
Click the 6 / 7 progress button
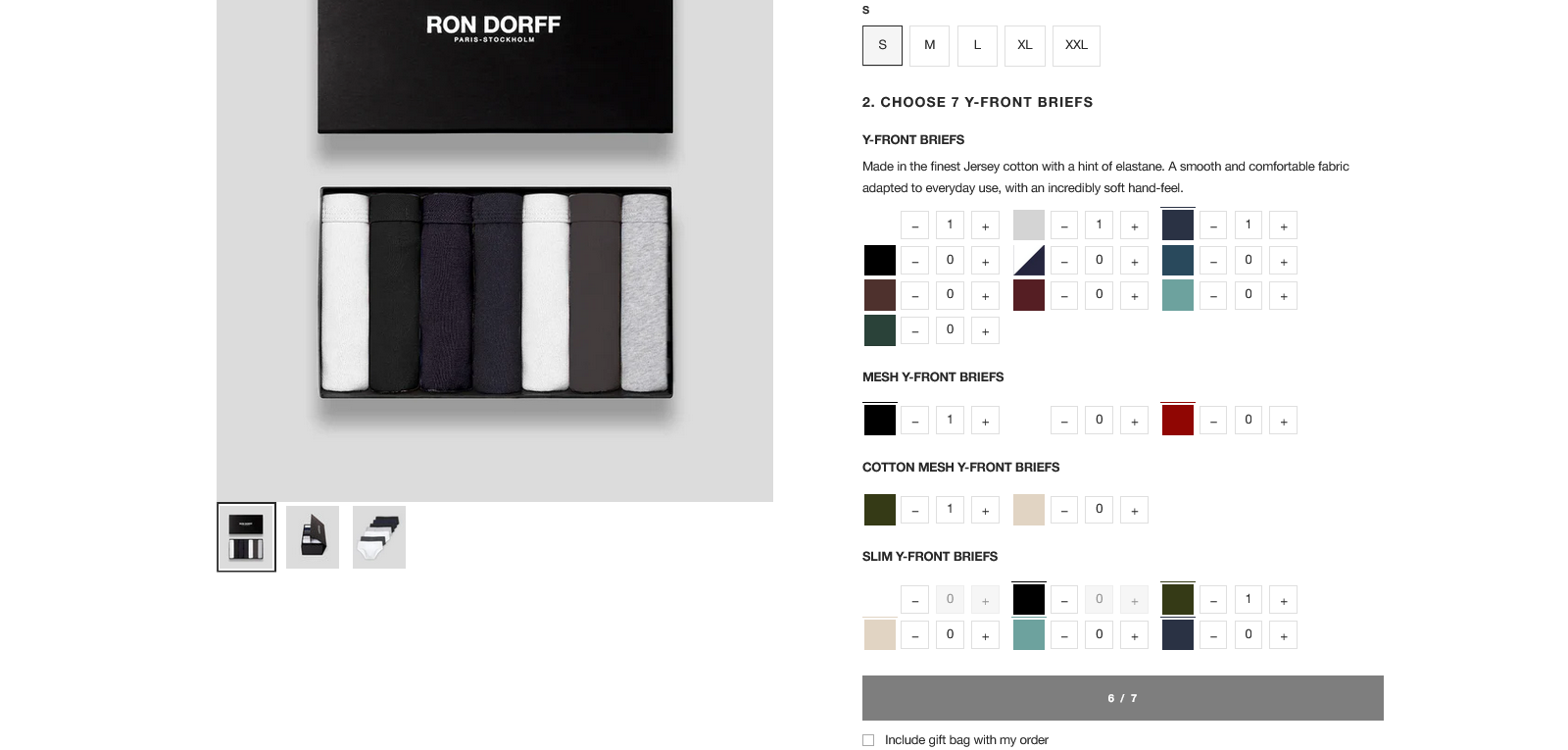tap(1122, 698)
